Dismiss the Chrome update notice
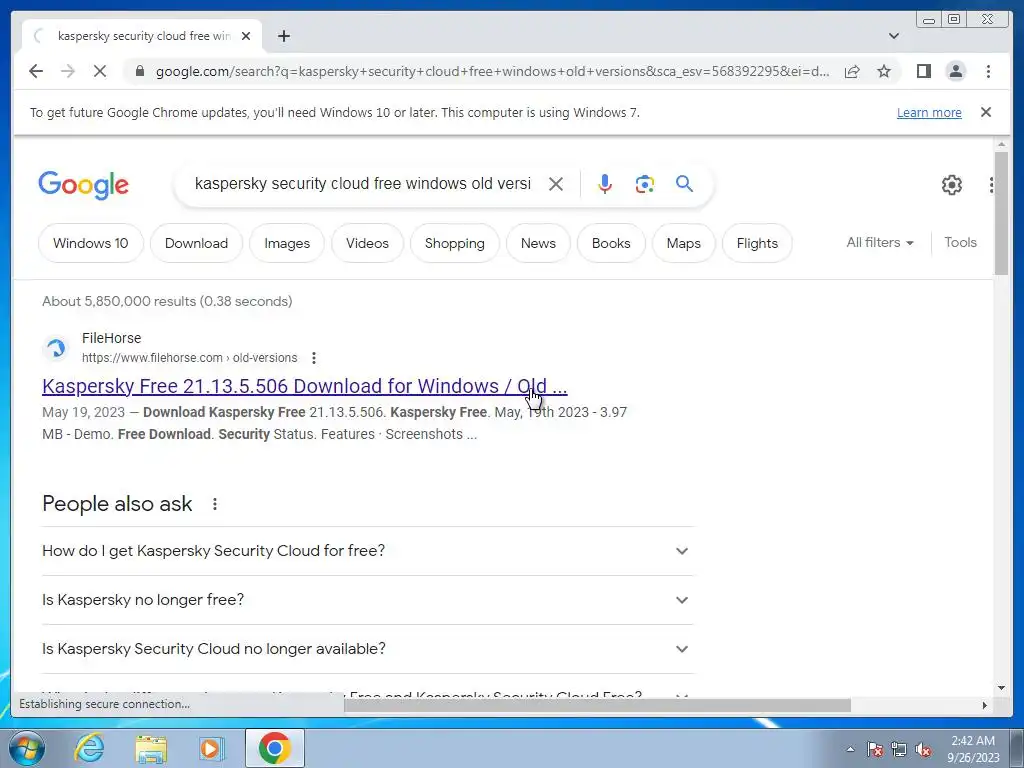The height and width of the screenshot is (768, 1024). [x=986, y=112]
